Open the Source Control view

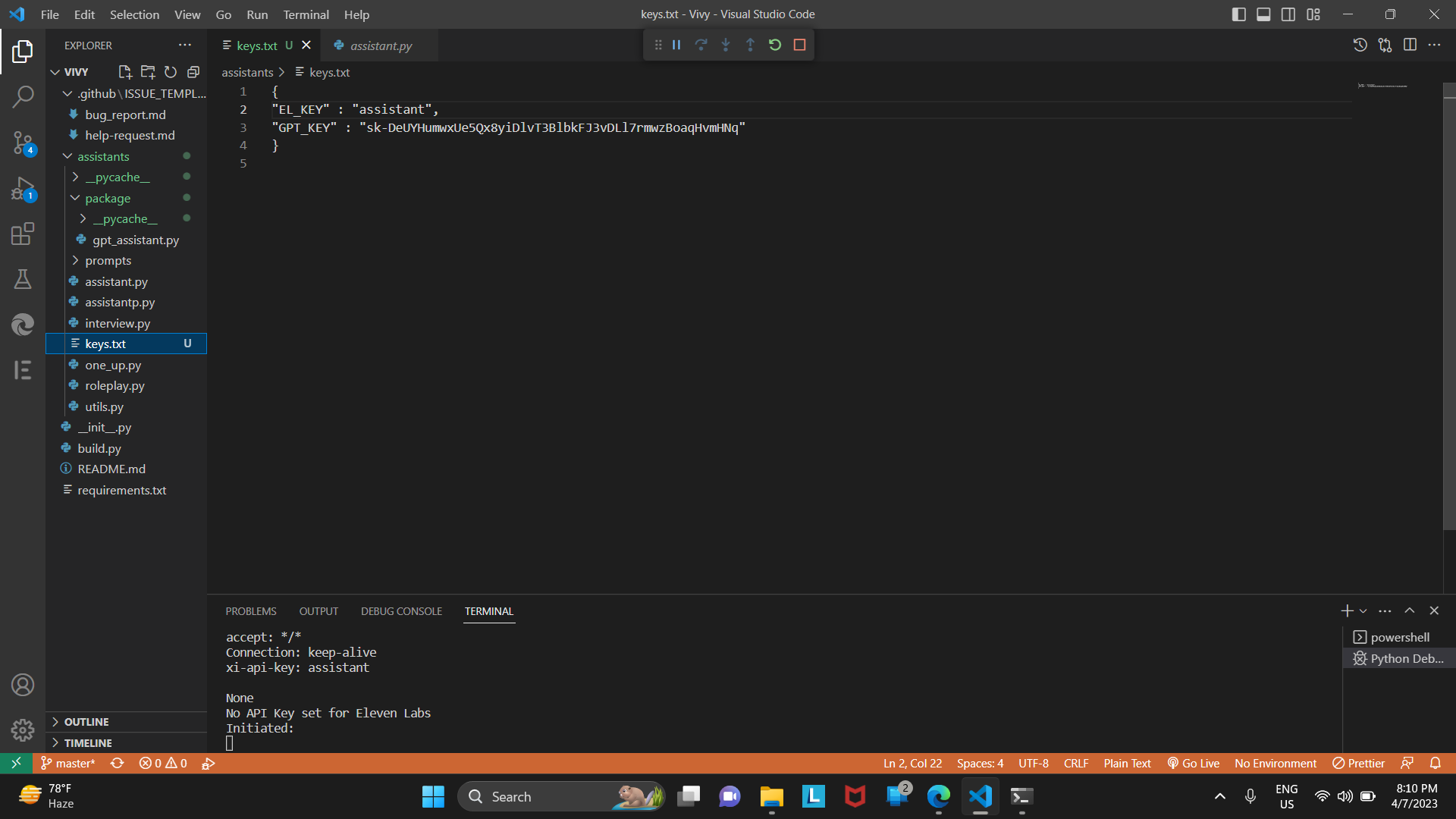coord(23,143)
